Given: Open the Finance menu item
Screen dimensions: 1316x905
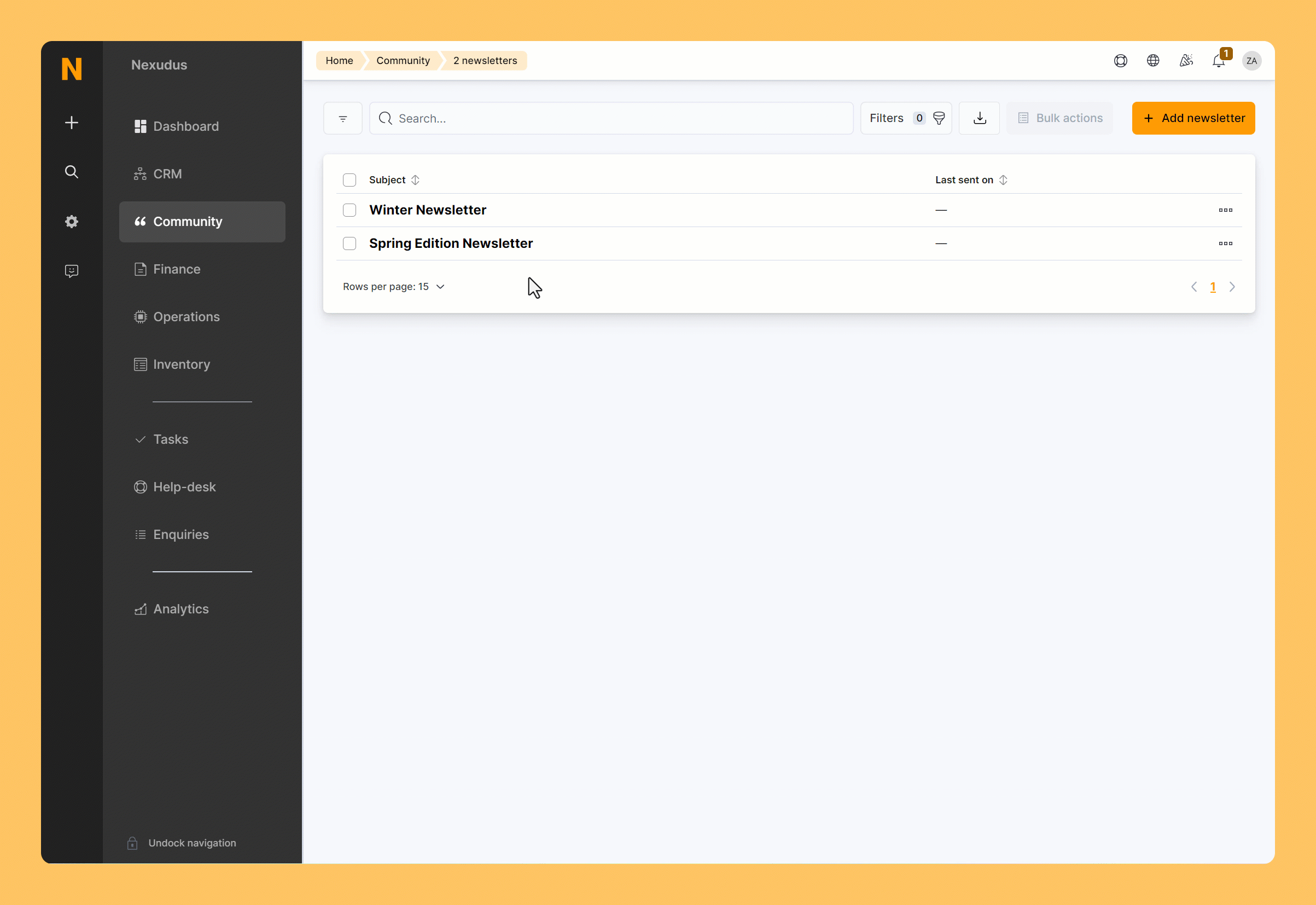Looking at the screenshot, I should [202, 269].
